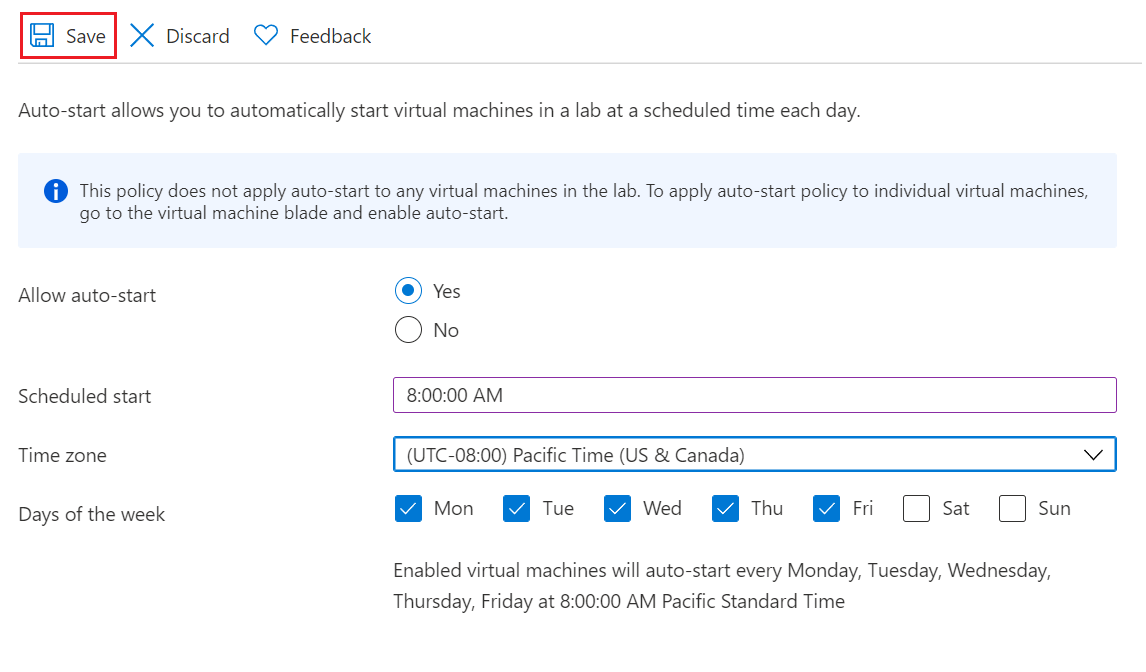Click the blue info icon in the notice banner
This screenshot has width=1146, height=672.
coord(56,191)
